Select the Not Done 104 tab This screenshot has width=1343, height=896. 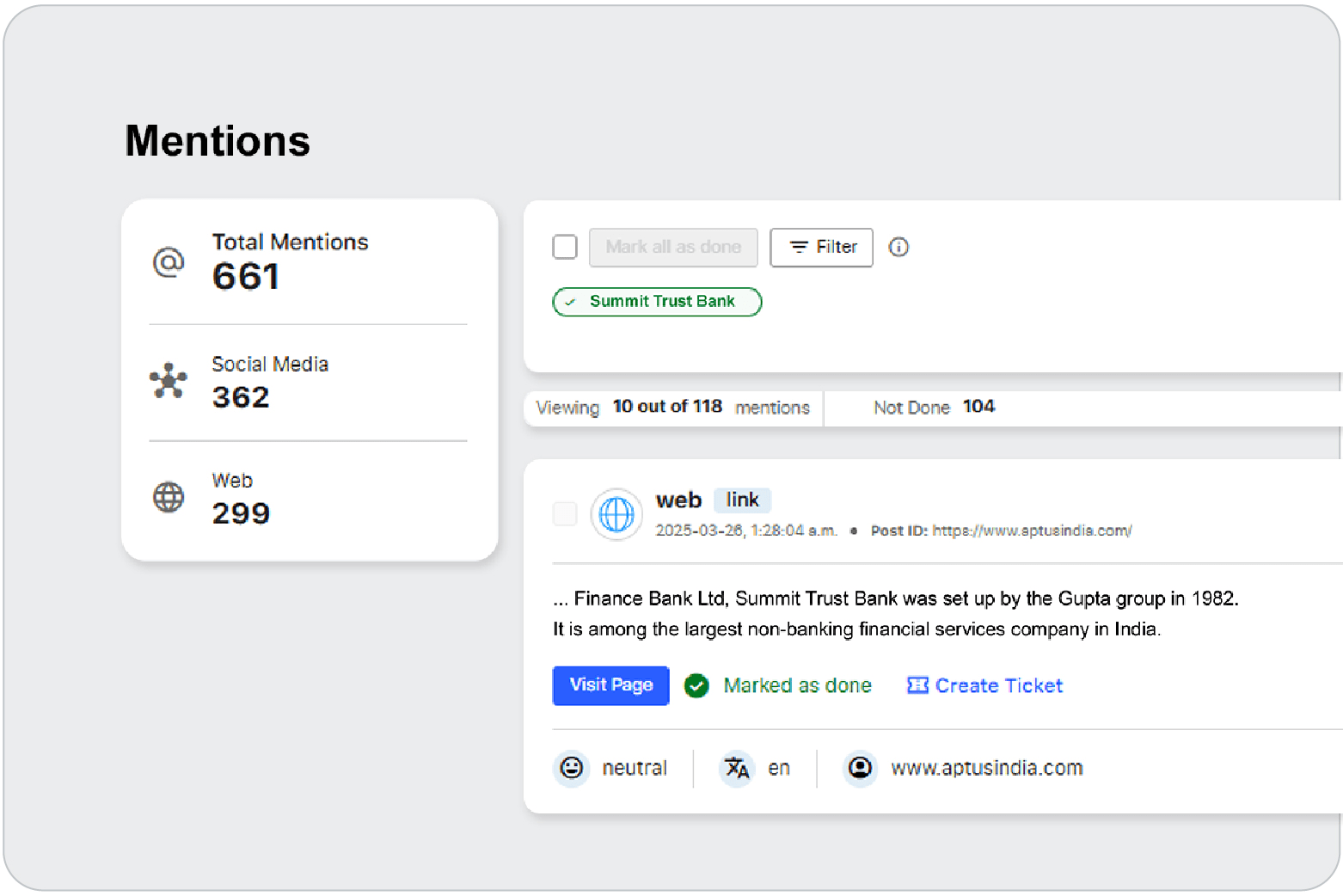tap(934, 408)
